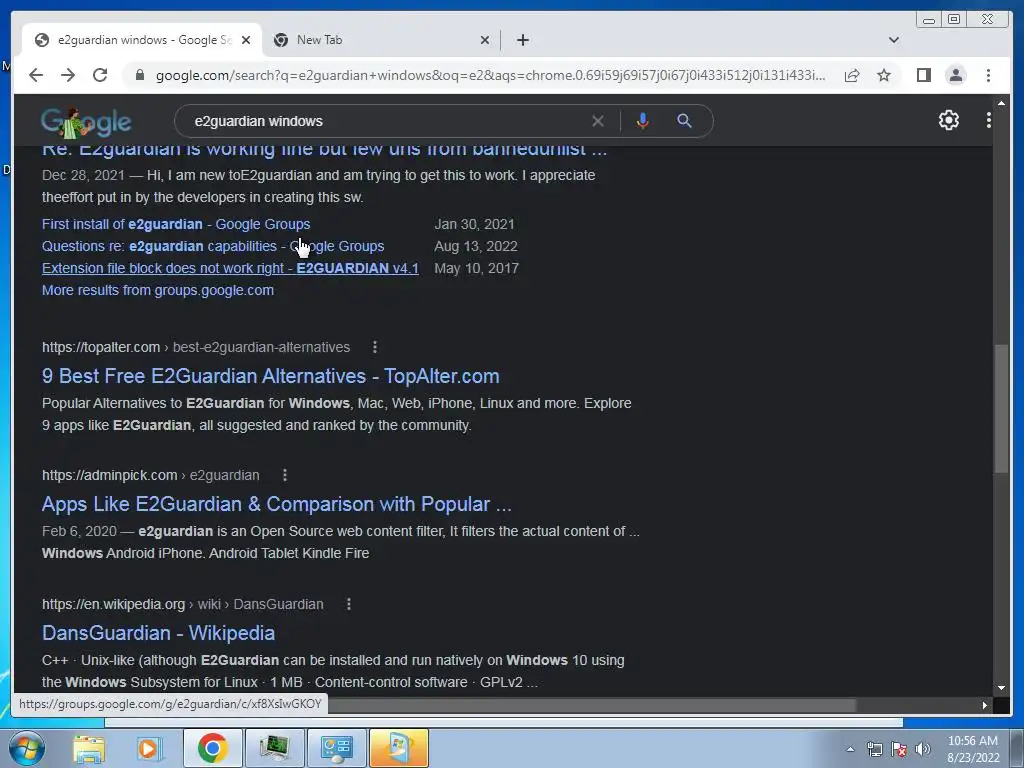Open the Windows Start menu
The width and height of the screenshot is (1024, 768).
[26, 748]
